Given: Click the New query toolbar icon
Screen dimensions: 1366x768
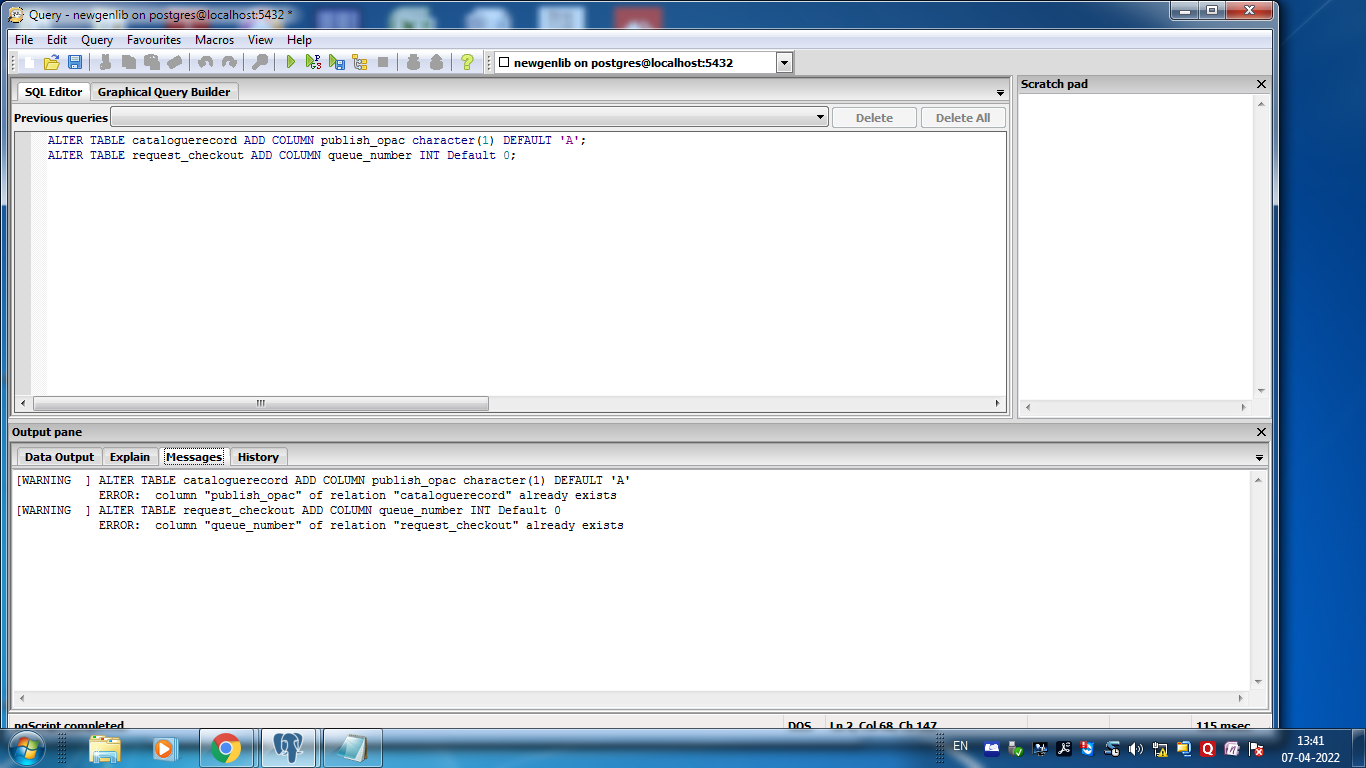Looking at the screenshot, I should (x=29, y=63).
